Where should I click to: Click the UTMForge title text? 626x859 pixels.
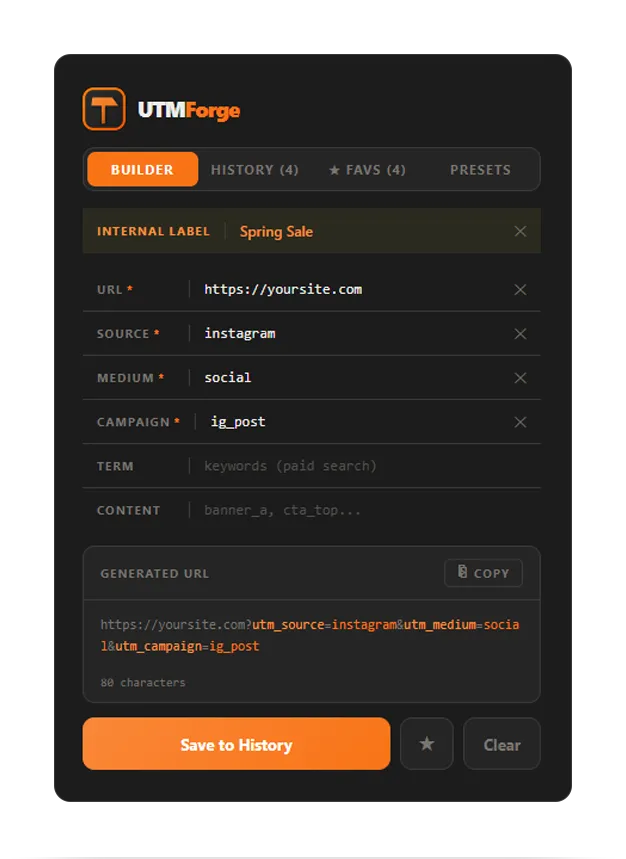[x=189, y=110]
